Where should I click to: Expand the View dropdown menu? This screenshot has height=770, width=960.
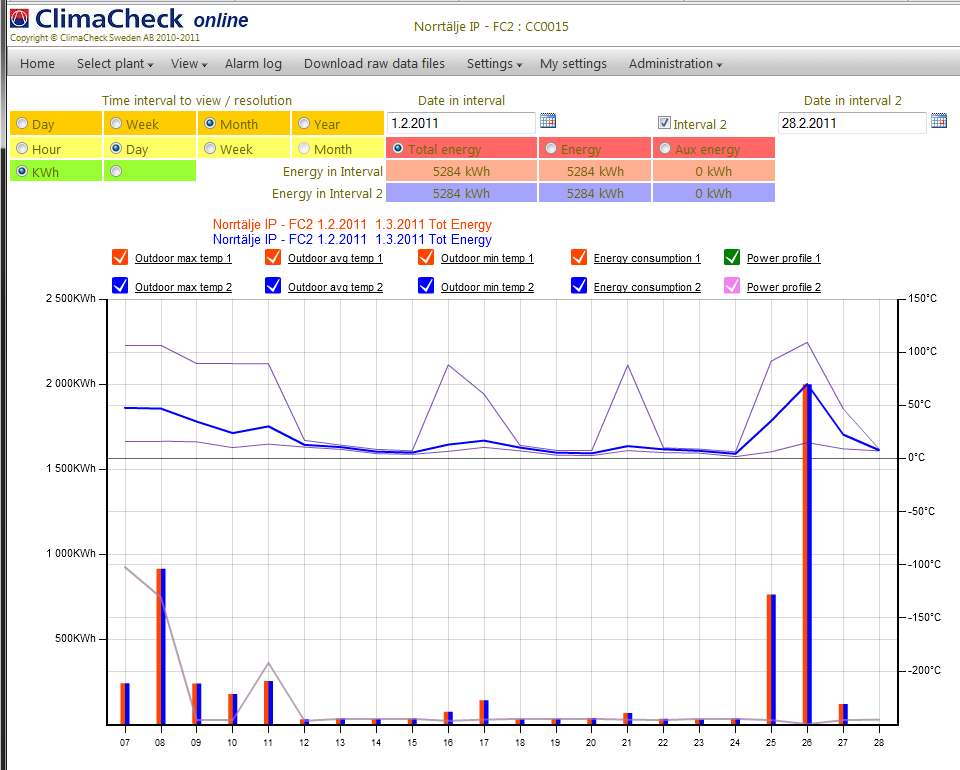[x=189, y=64]
